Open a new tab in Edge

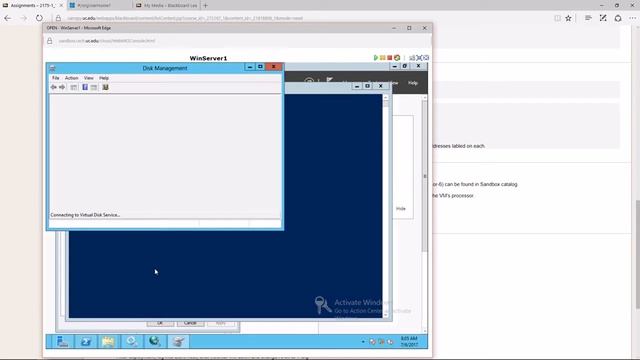point(206,5)
